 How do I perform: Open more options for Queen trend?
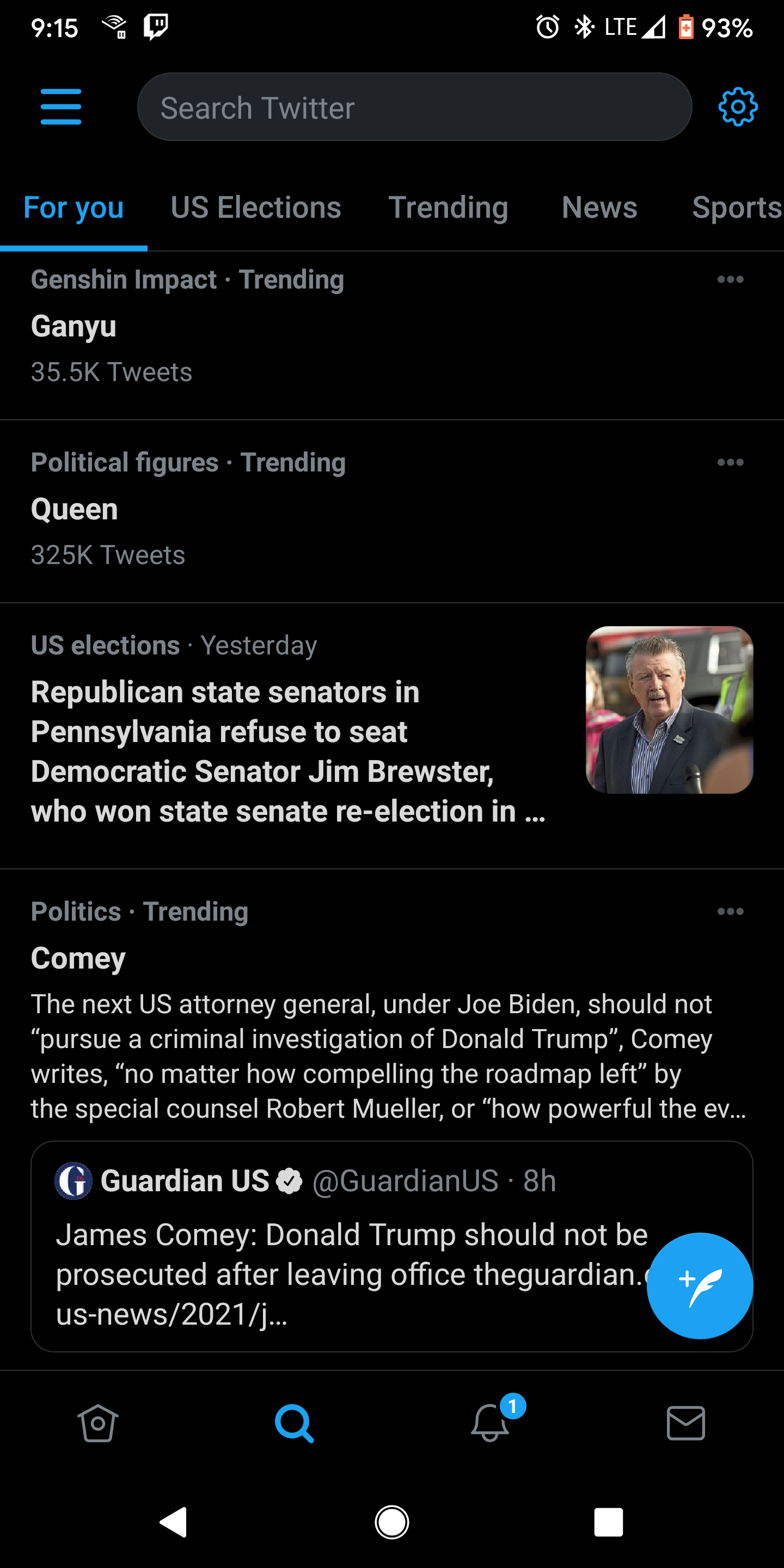point(730,463)
